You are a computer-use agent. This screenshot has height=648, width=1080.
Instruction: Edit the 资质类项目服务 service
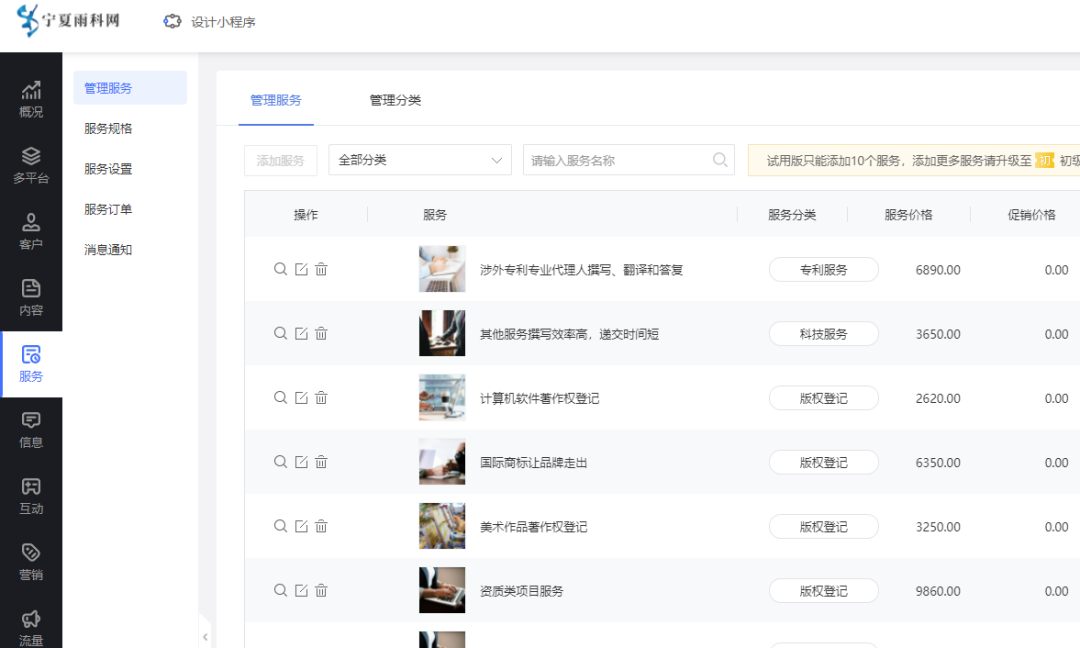[x=301, y=590]
